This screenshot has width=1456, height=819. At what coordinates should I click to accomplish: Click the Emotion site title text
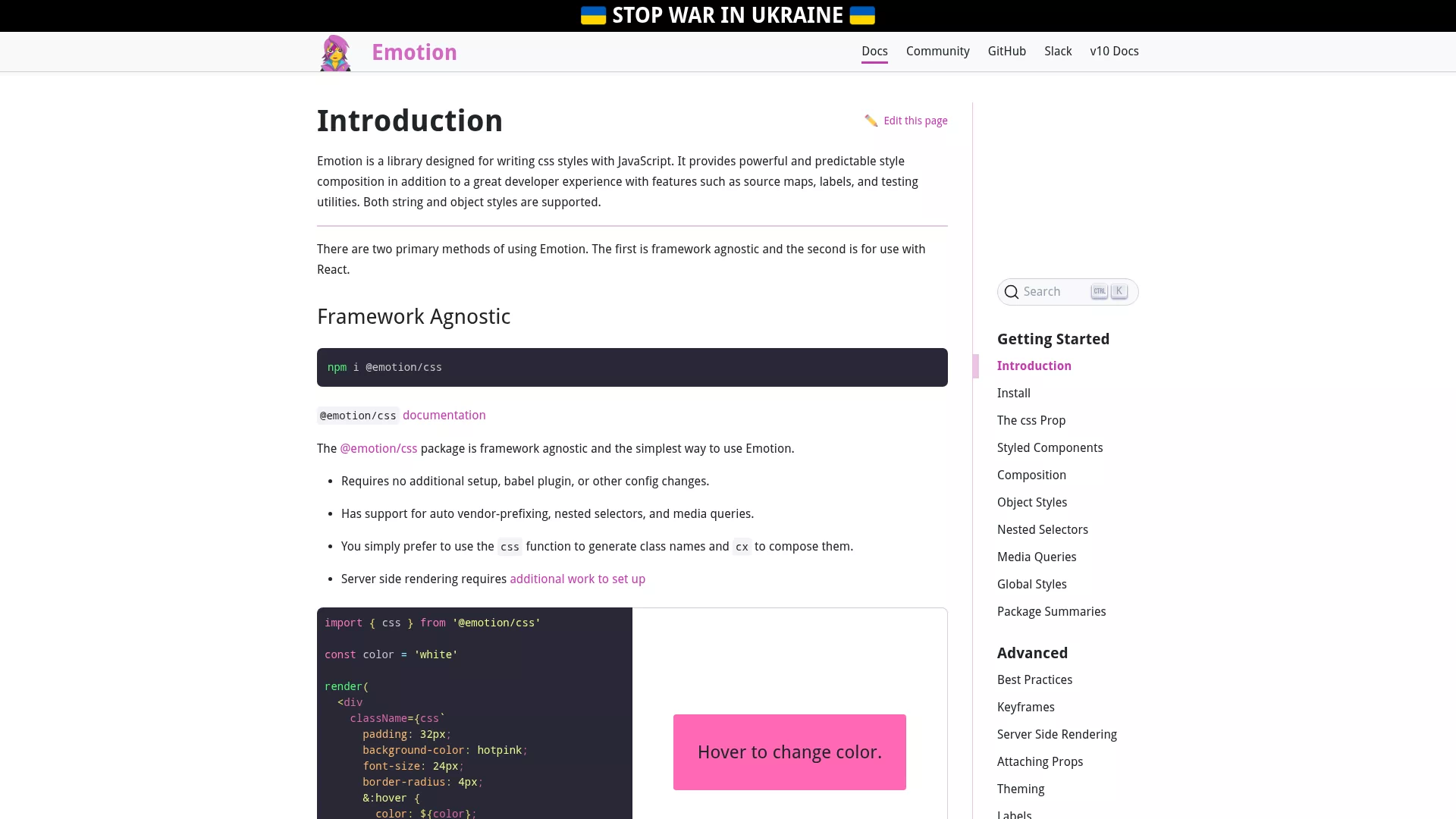pos(414,52)
